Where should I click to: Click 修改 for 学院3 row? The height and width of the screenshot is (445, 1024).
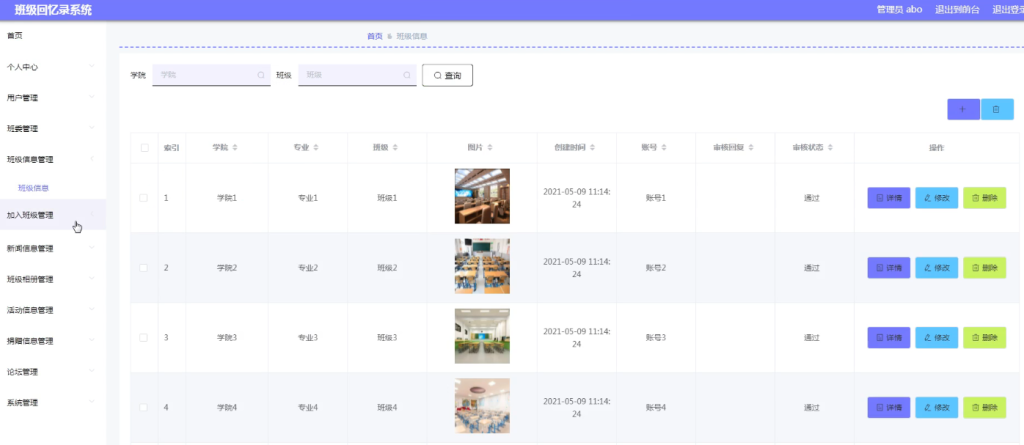click(936, 338)
